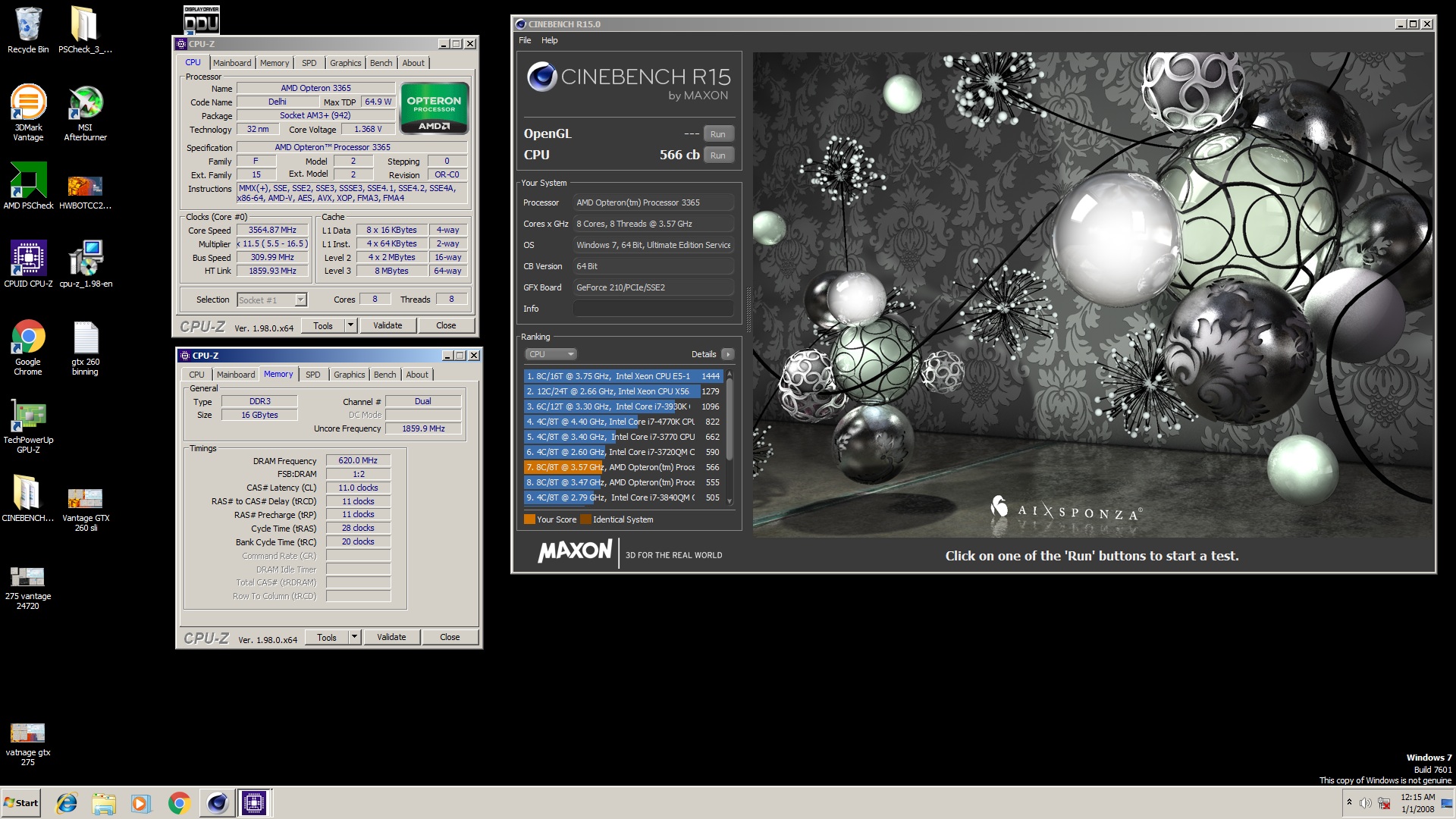Image resolution: width=1456 pixels, height=819 pixels.
Task: Click Tools button in Memory CPU-Z window
Action: [x=327, y=637]
